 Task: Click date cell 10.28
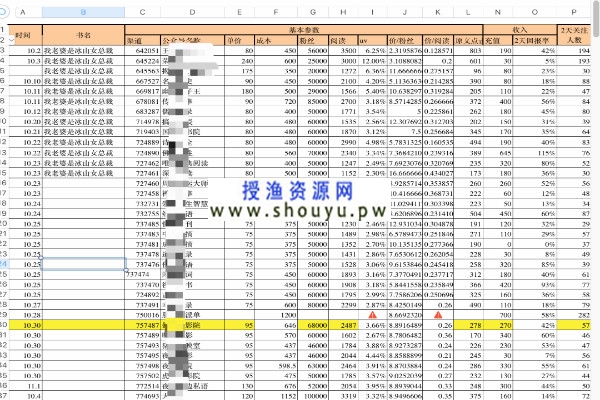[x=26, y=315]
